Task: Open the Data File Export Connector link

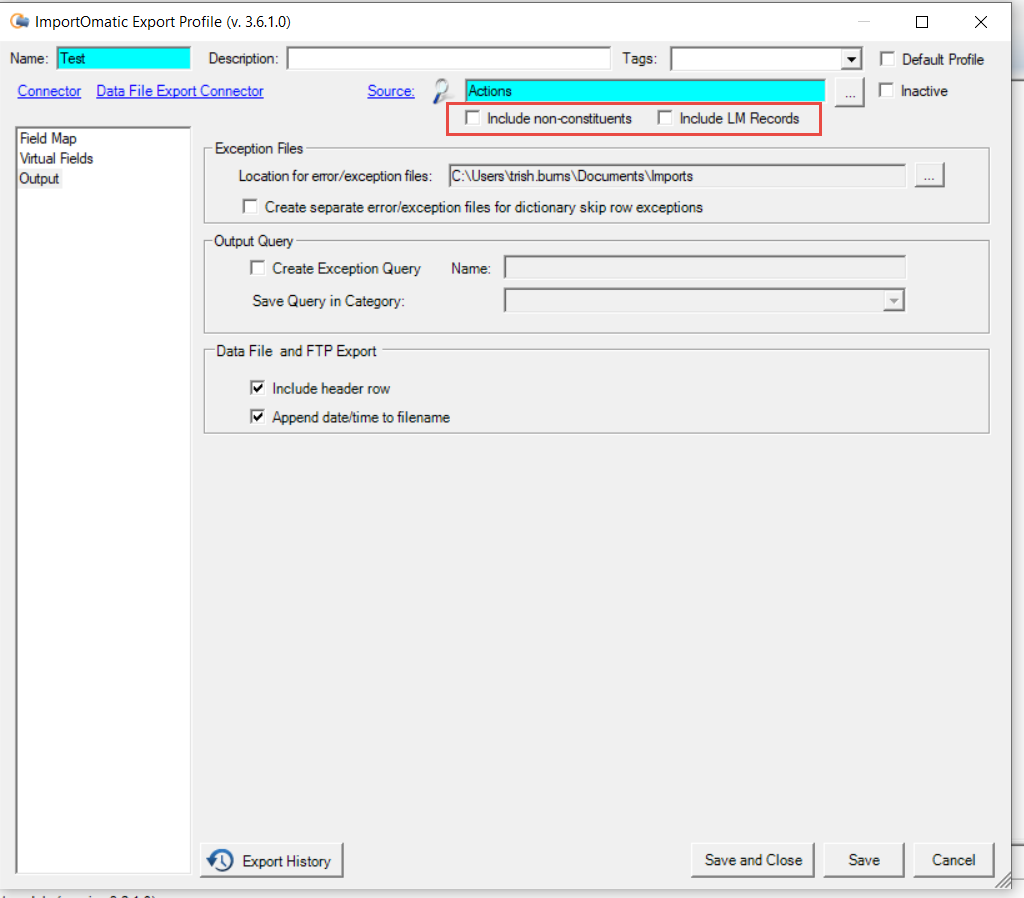Action: coord(179,90)
